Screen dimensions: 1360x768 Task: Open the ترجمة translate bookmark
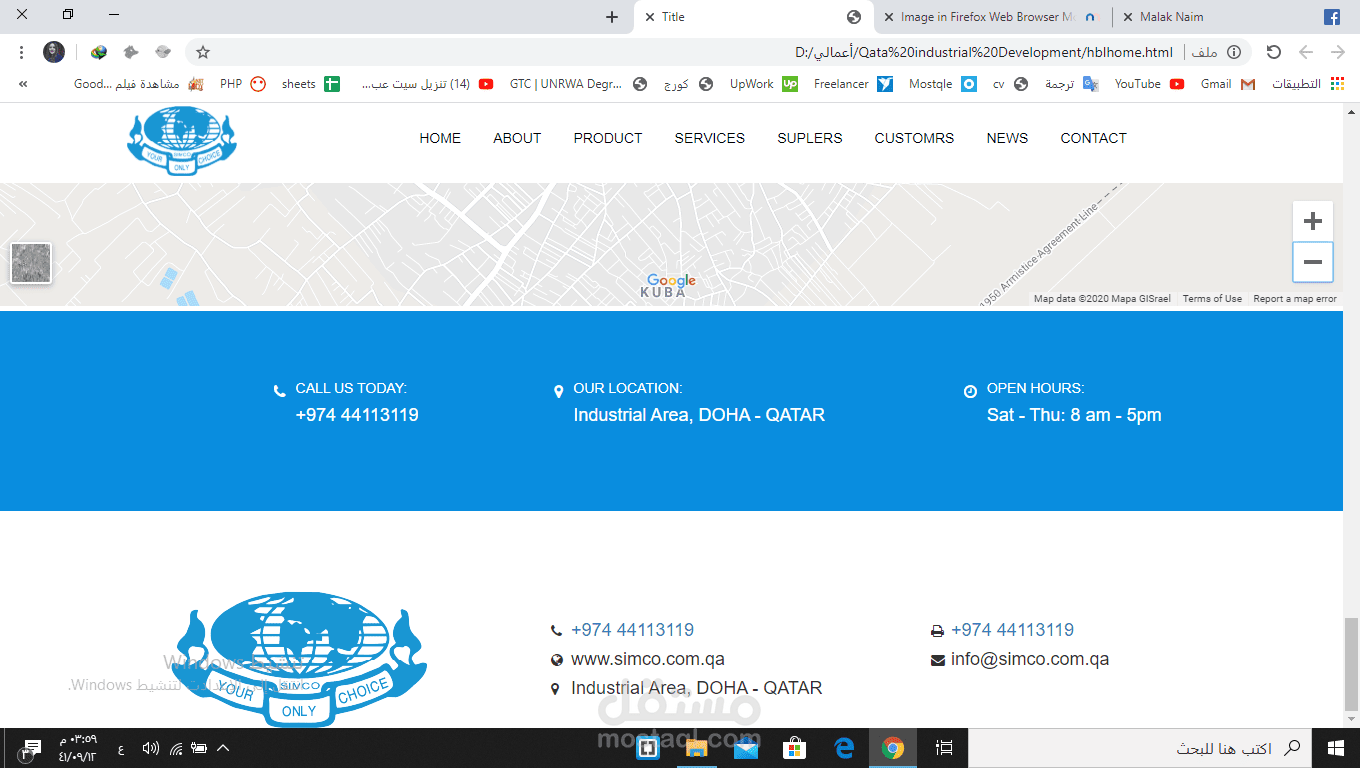[x=1070, y=84]
